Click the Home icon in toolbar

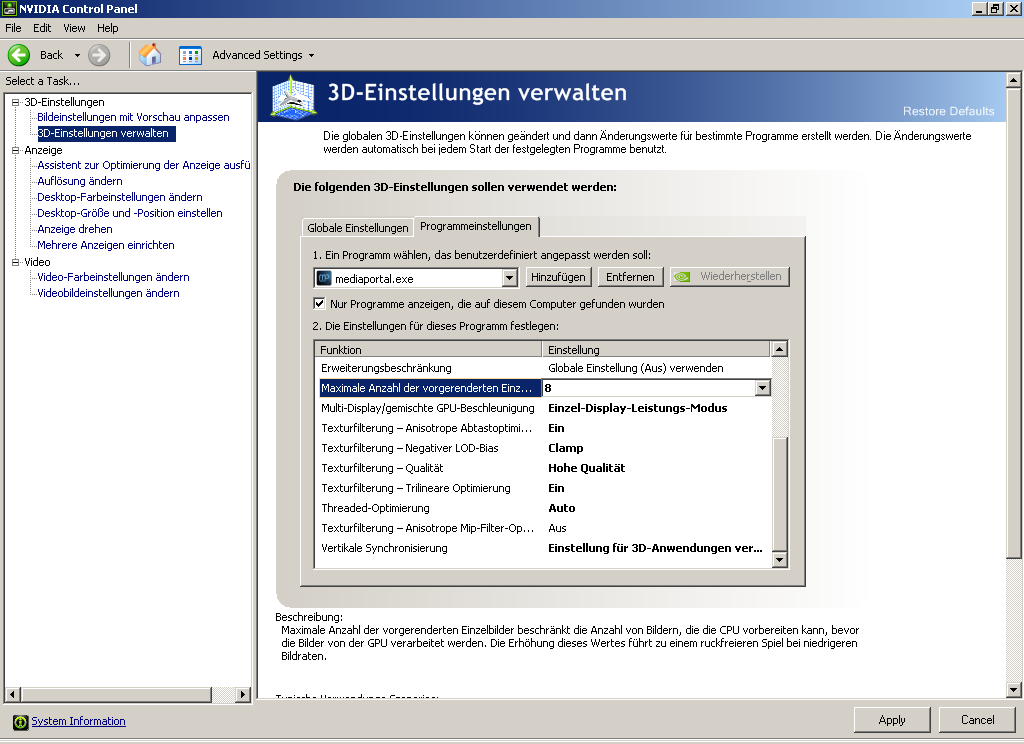[150, 55]
